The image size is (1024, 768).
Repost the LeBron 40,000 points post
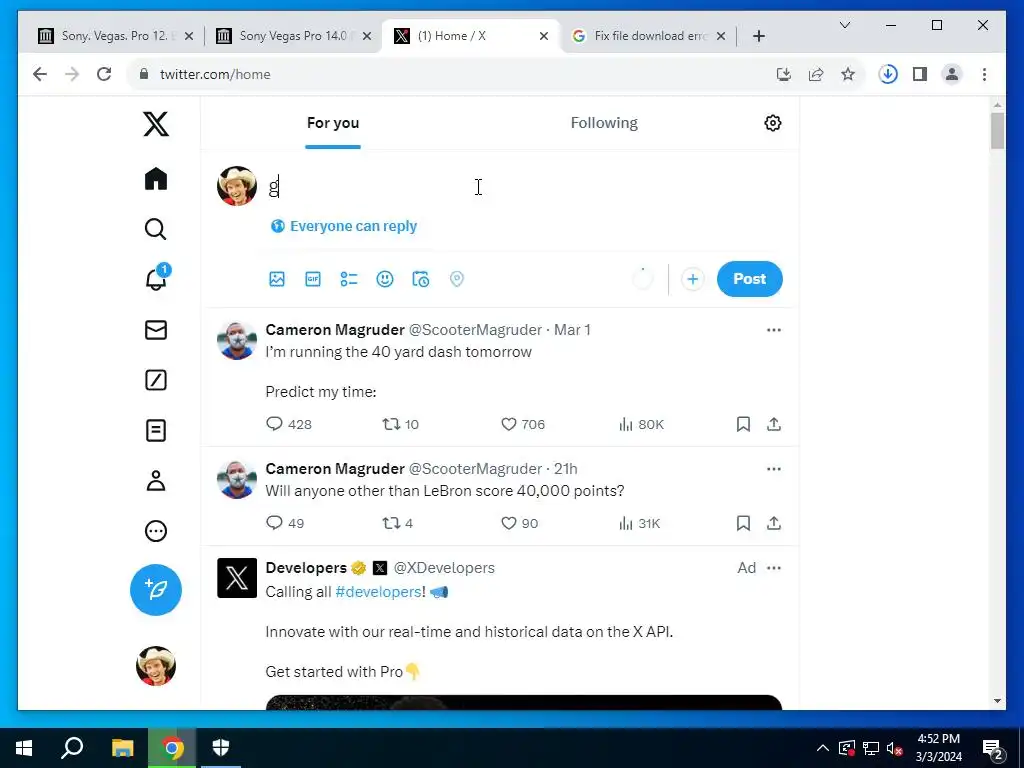[397, 523]
